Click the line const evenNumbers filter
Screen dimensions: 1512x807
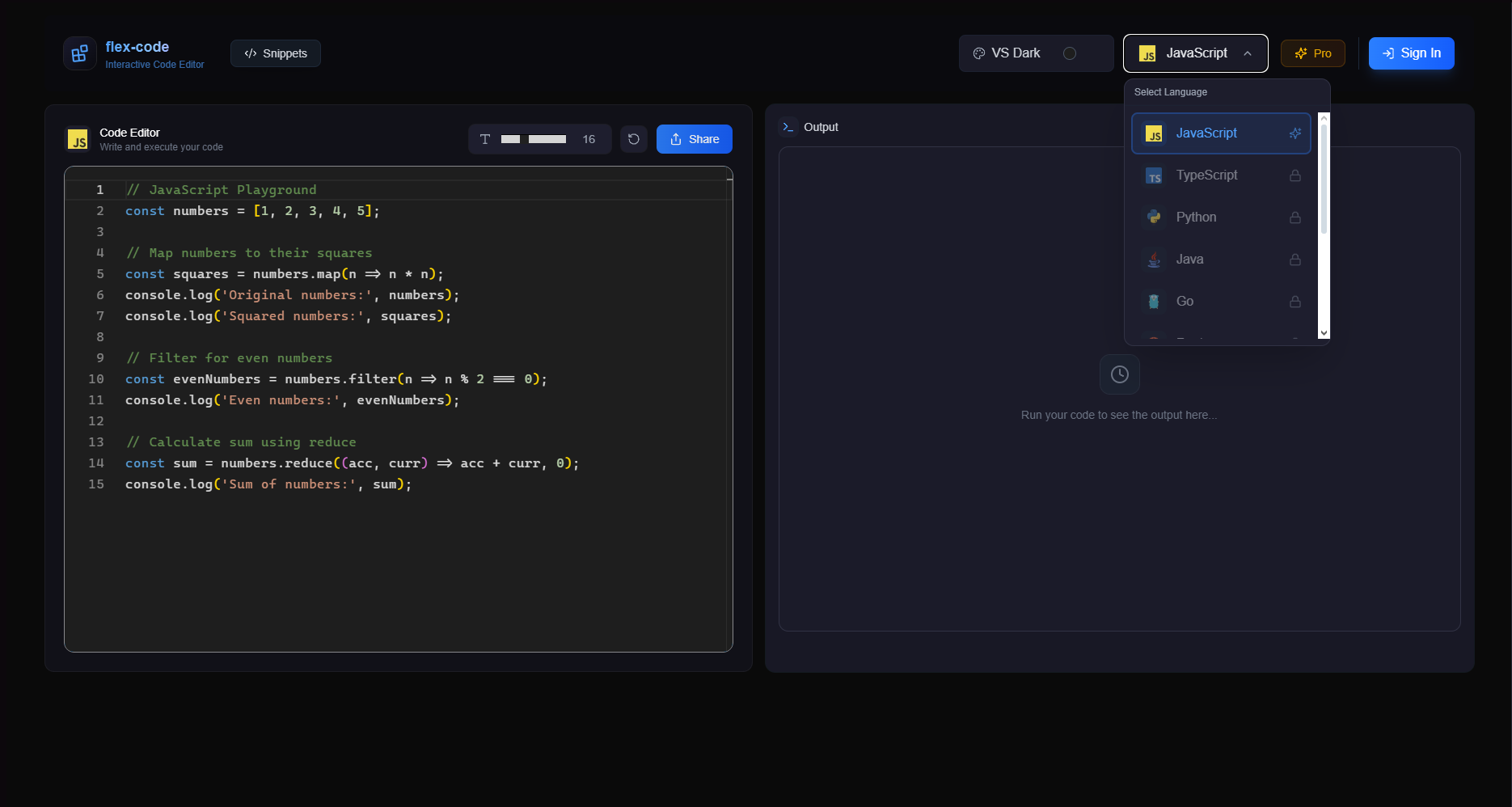[336, 379]
